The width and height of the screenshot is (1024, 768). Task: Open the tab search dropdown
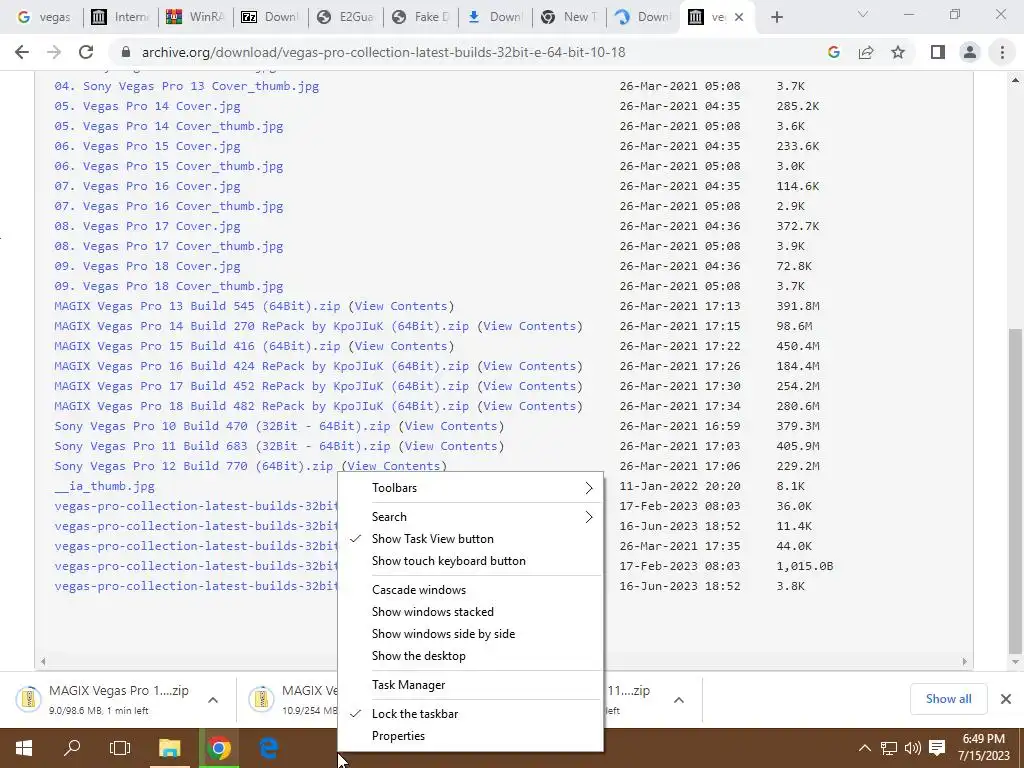coord(863,14)
